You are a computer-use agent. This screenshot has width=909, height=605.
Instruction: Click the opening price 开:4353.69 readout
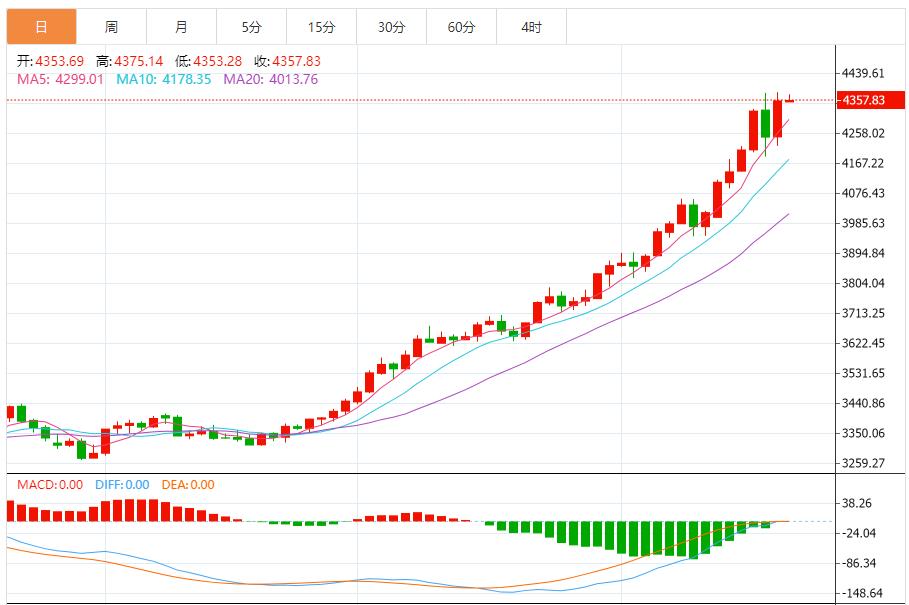(51, 61)
